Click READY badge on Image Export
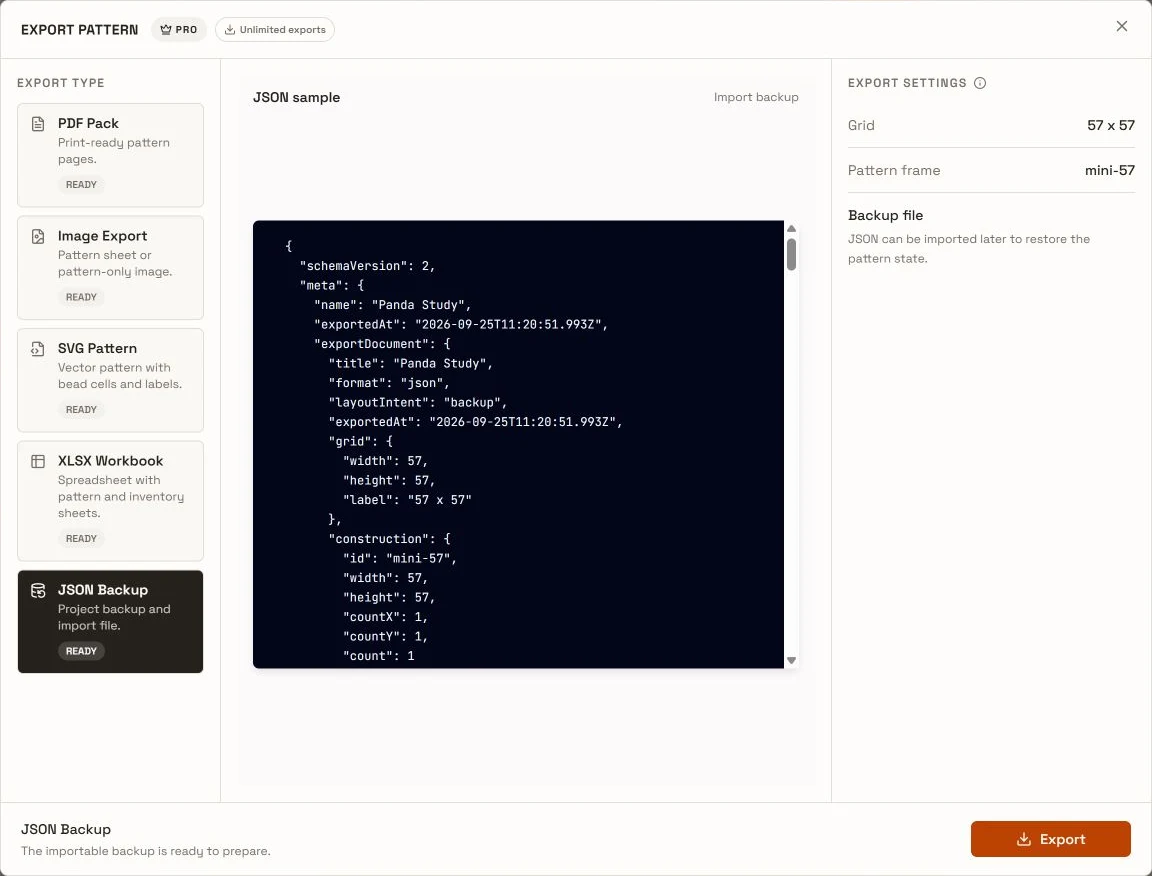The height and width of the screenshot is (876, 1152). 81,297
